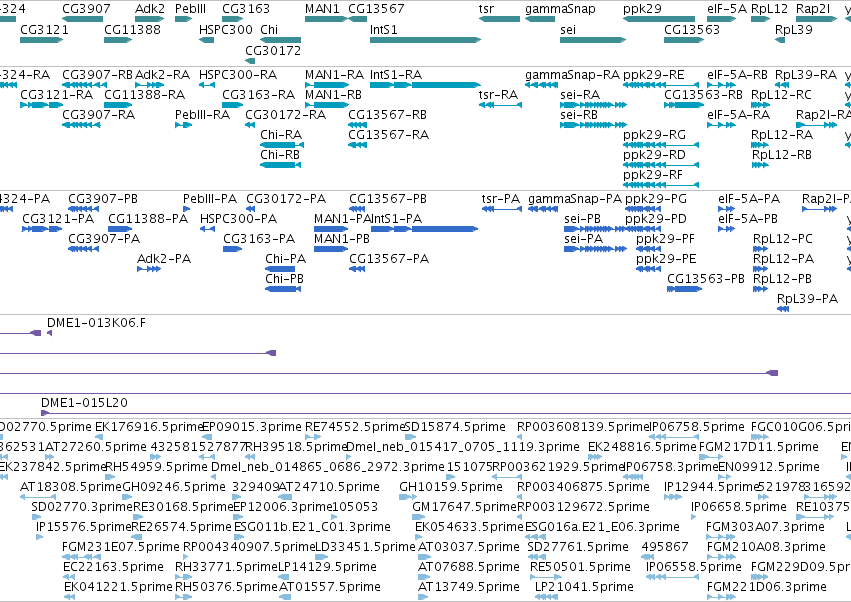Select the sei-PB protein label
Image resolution: width=851 pixels, height=602 pixels.
coord(582,219)
